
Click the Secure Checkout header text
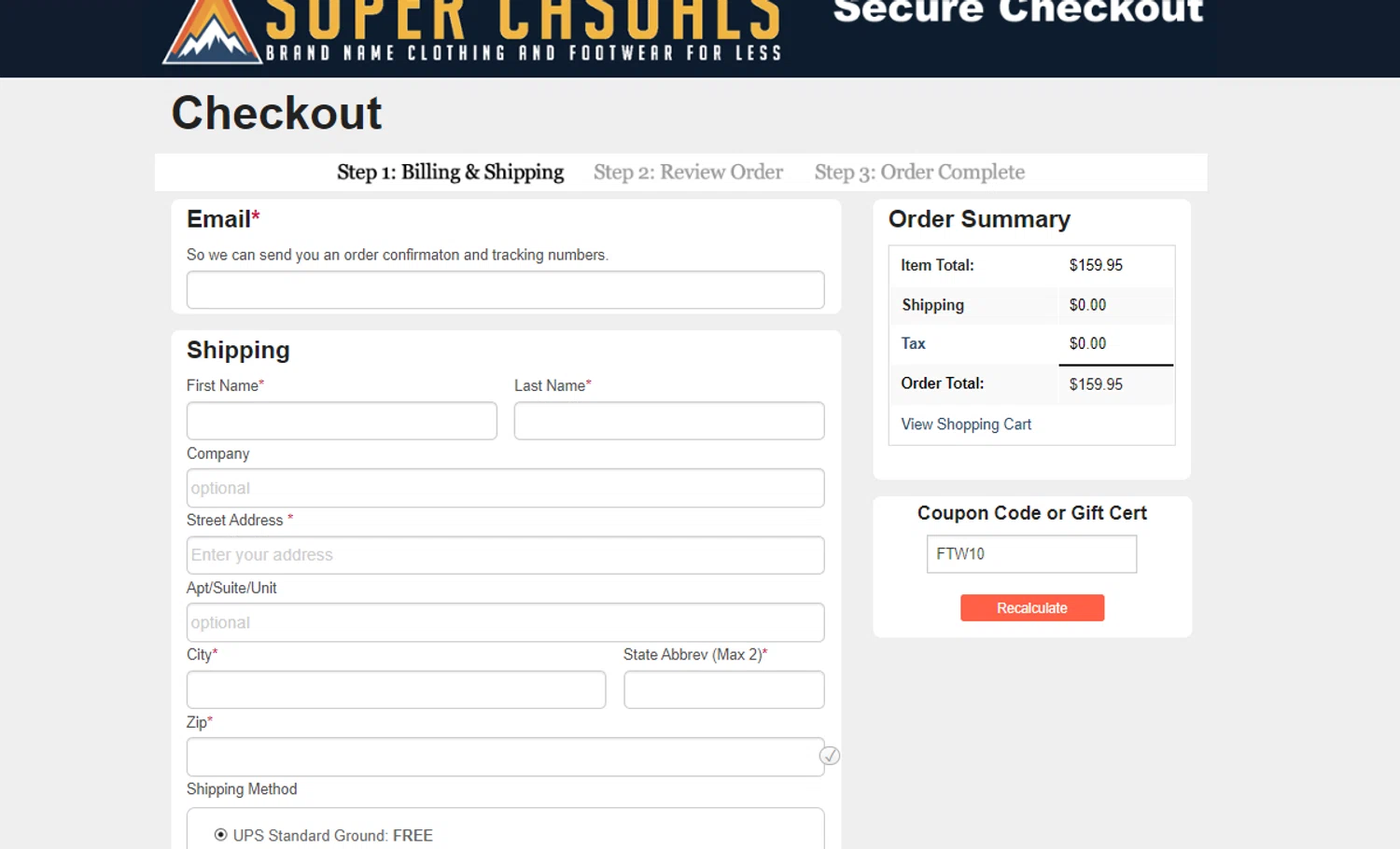pos(1018,11)
